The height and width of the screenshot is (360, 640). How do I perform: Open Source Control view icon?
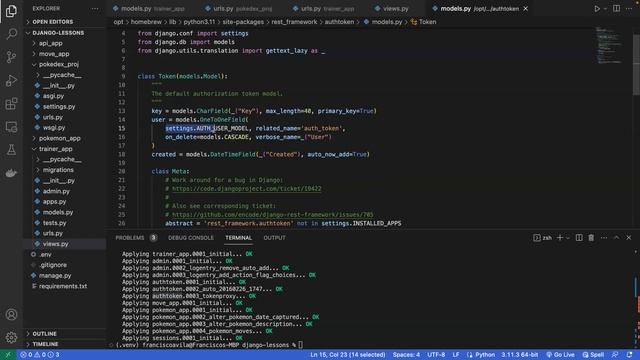[x=11, y=57]
